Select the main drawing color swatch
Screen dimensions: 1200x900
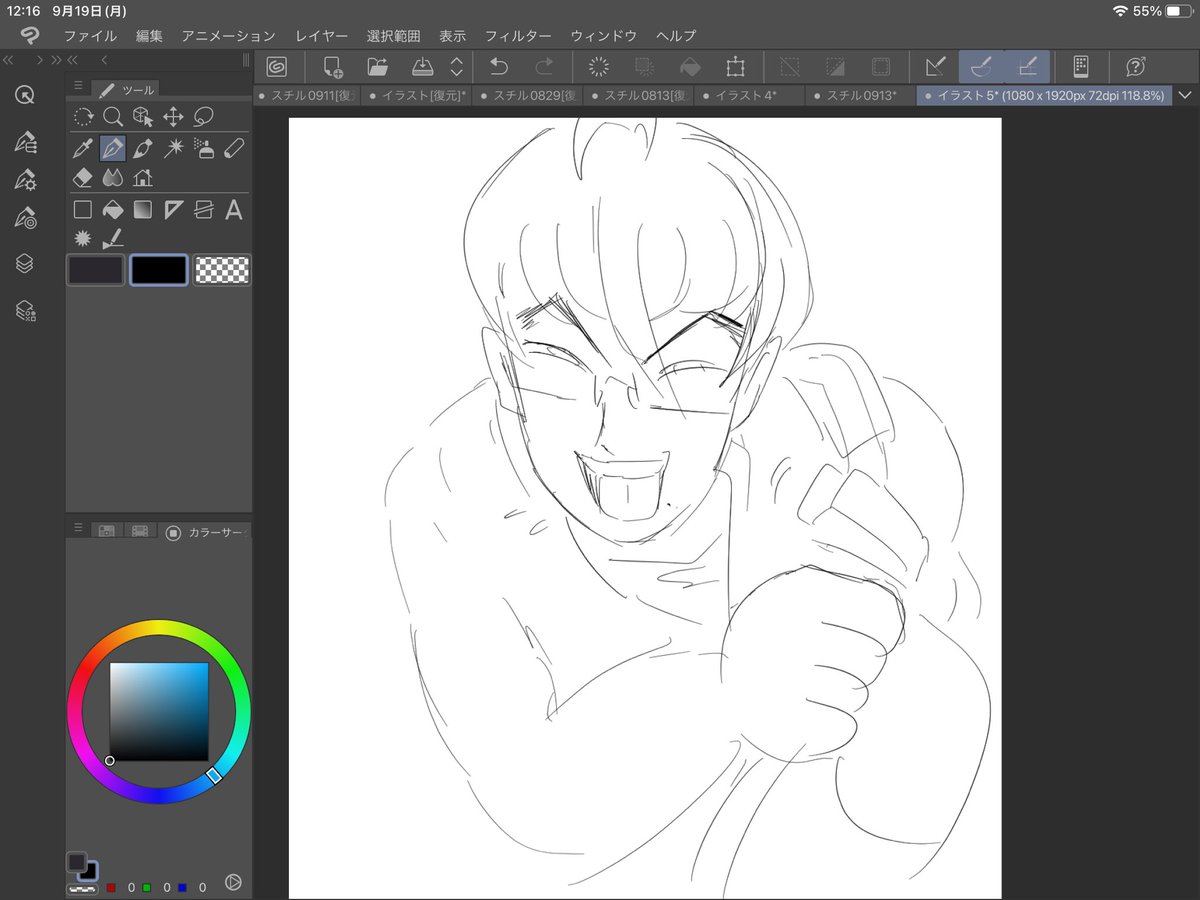pyautogui.click(x=96, y=270)
